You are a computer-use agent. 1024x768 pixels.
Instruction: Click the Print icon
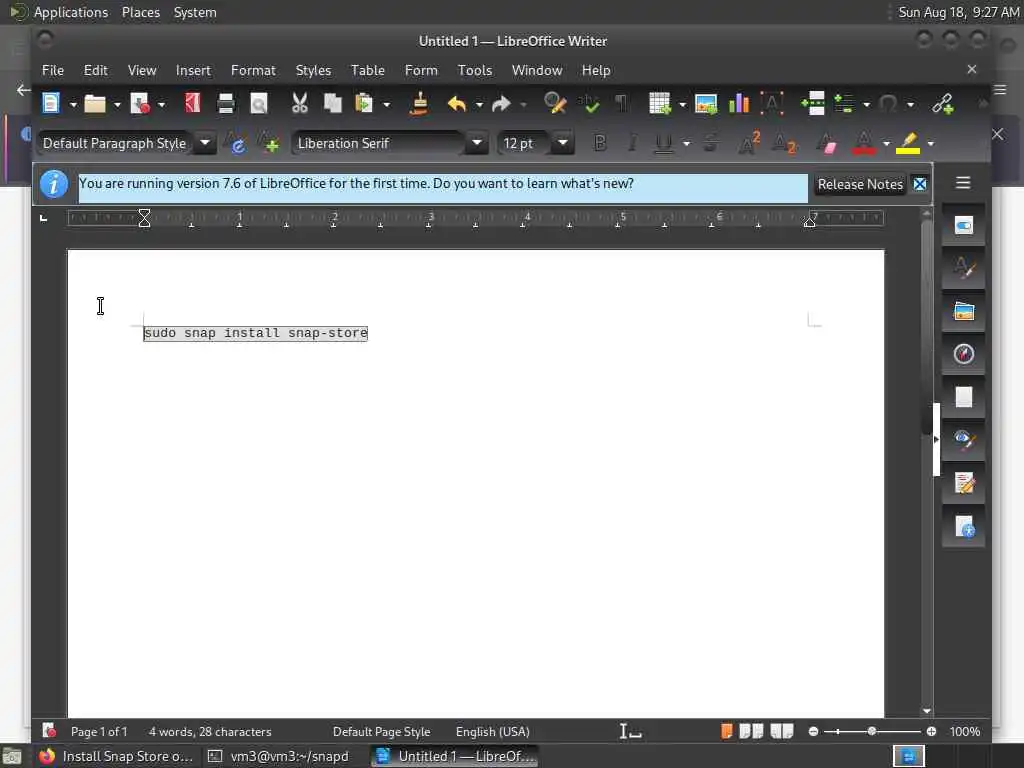click(225, 103)
